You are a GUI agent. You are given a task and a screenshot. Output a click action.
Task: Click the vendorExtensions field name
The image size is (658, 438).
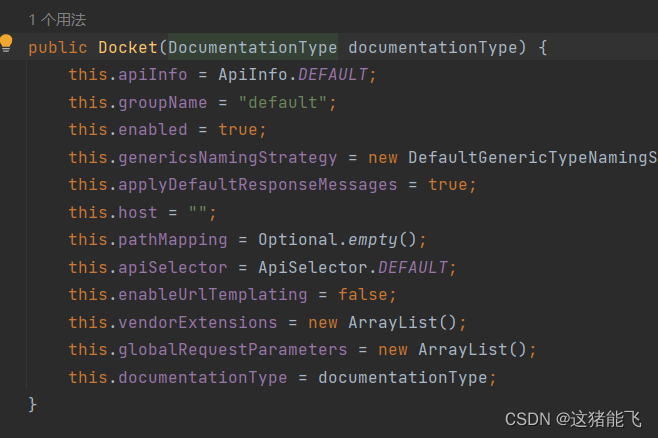(198, 323)
